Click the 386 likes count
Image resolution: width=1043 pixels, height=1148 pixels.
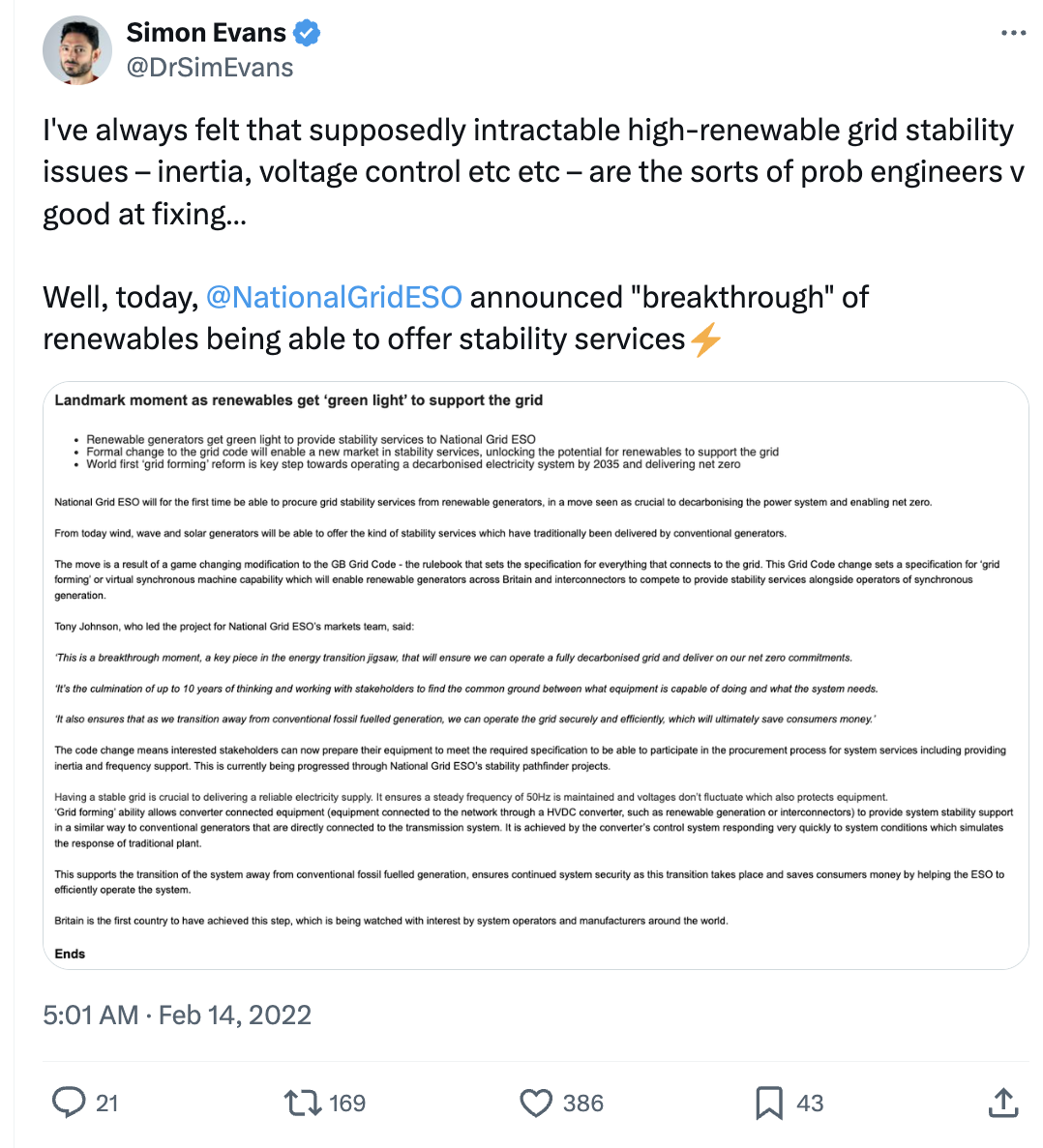click(583, 1104)
